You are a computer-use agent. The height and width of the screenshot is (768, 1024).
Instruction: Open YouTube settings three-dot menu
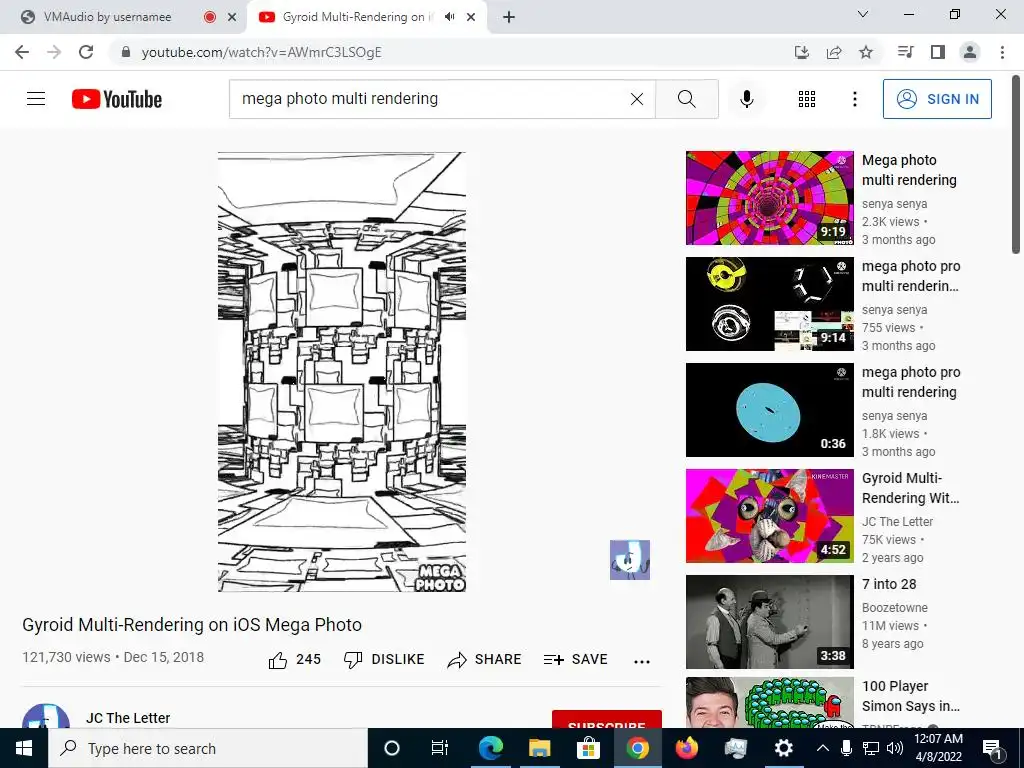tap(854, 99)
